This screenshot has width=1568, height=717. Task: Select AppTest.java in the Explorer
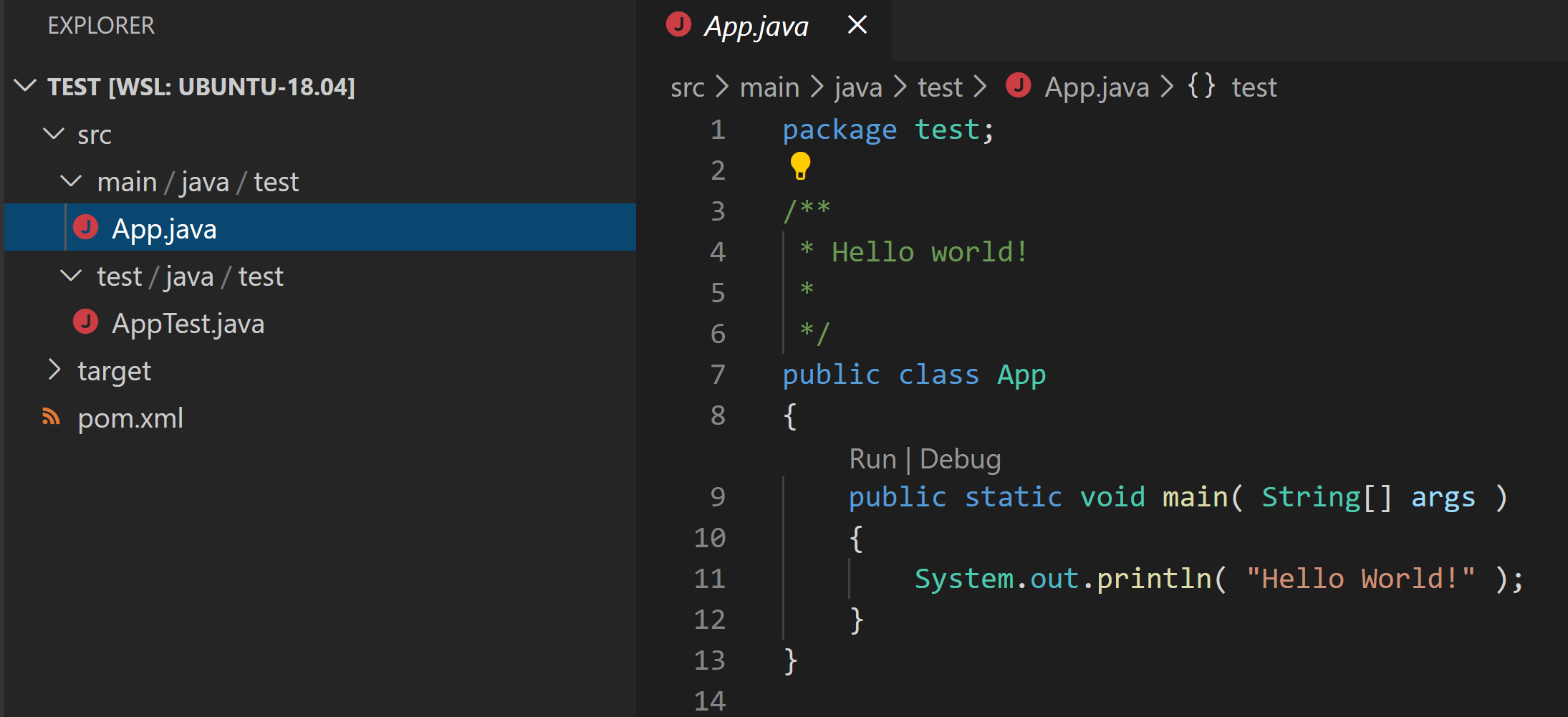point(188,322)
